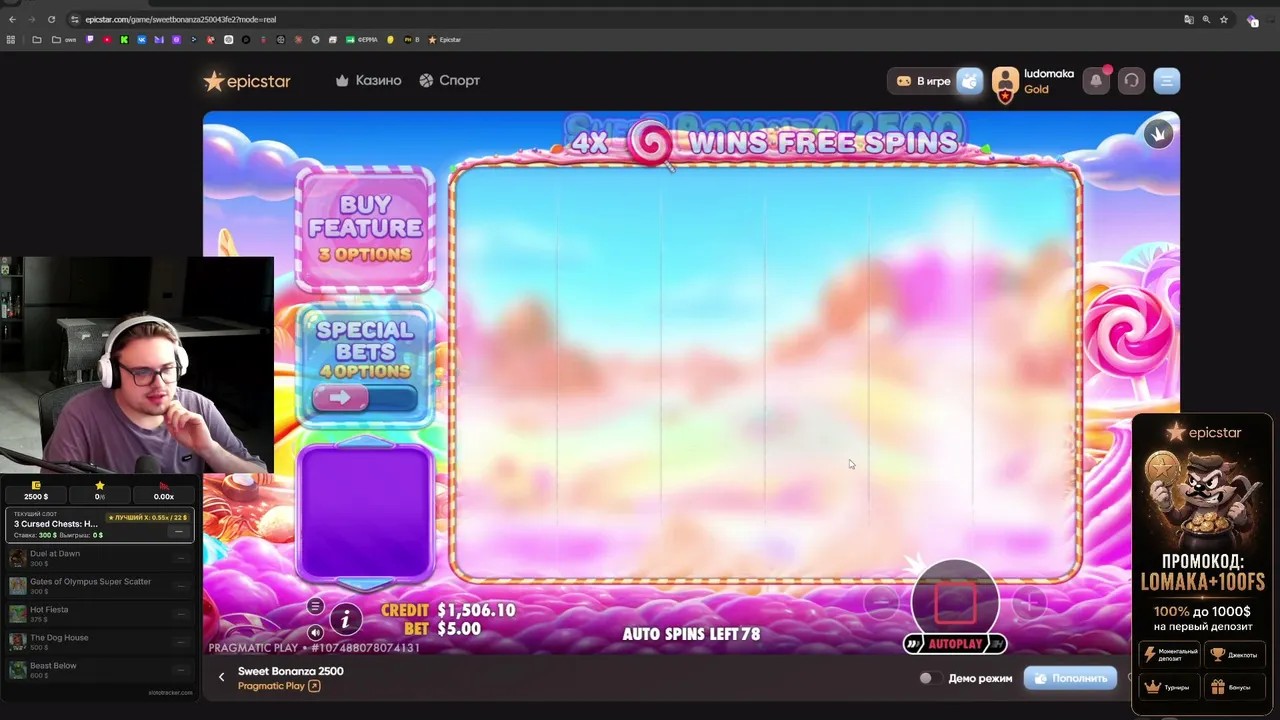Bookmark this page with the star
Screen dimensions: 1280x720
coord(1223,19)
